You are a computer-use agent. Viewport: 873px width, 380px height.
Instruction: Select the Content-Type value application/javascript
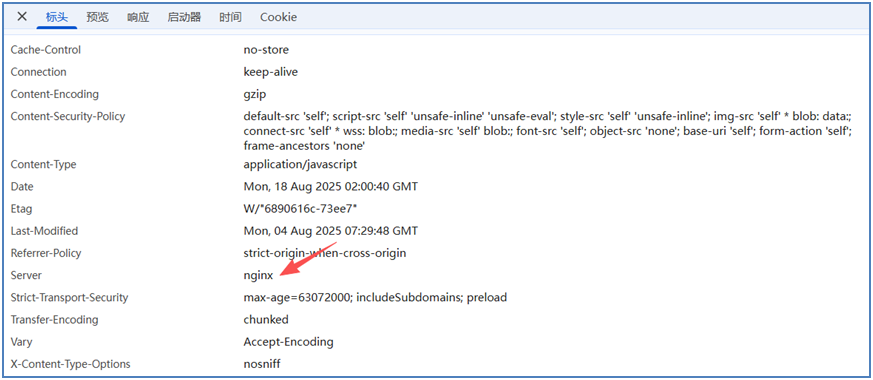[300, 165]
